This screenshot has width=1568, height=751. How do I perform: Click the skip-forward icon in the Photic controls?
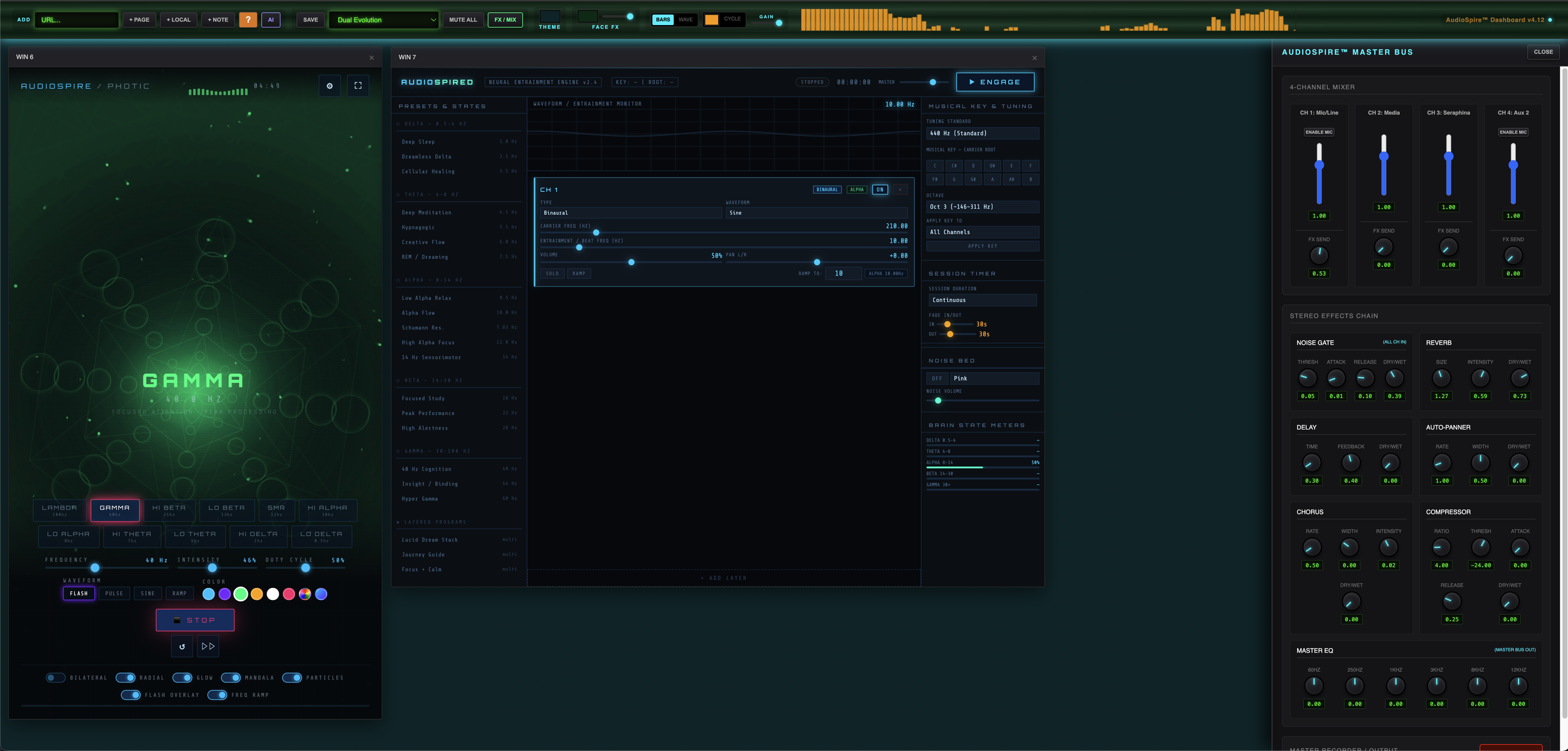point(208,646)
